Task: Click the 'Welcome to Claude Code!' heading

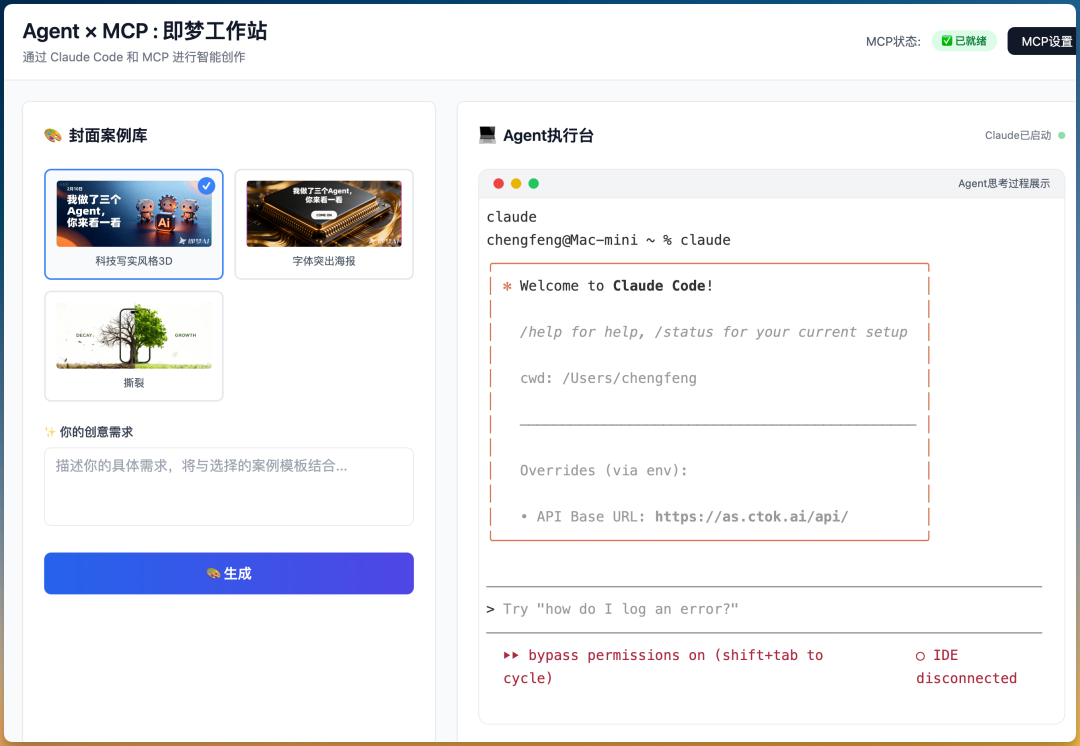Action: (x=616, y=286)
